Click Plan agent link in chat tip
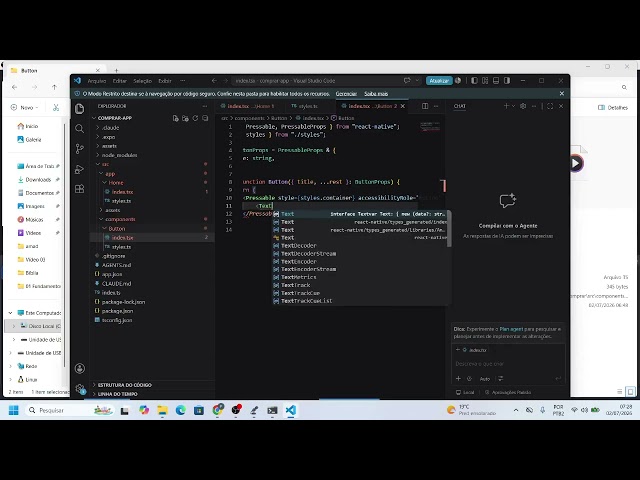The image size is (640, 480). pos(511,329)
